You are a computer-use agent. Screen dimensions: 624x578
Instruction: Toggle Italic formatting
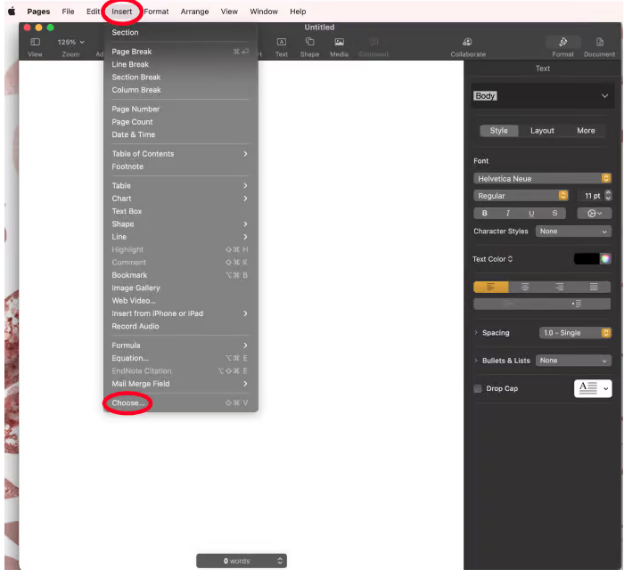click(x=508, y=213)
